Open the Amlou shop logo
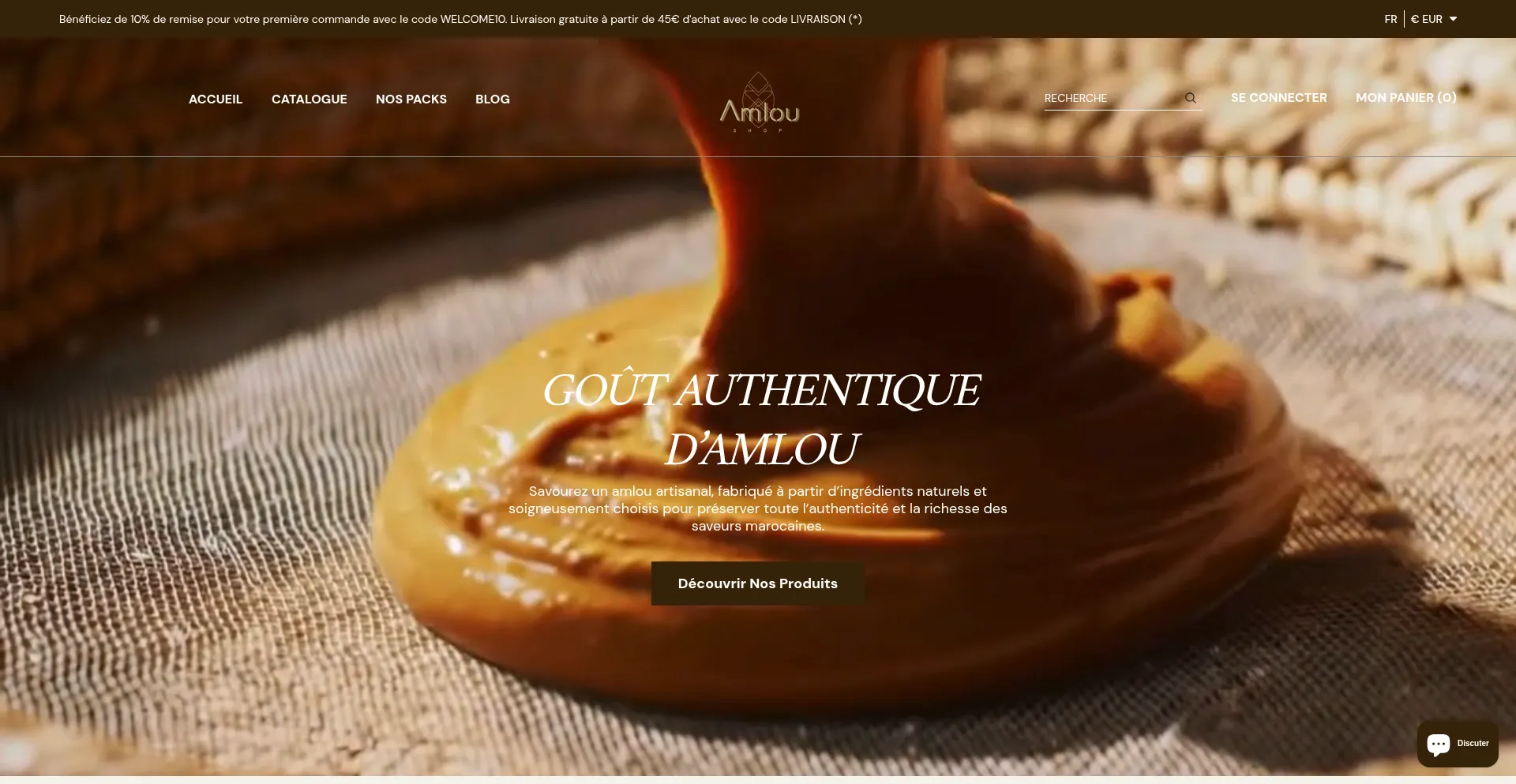The width and height of the screenshot is (1516, 784). (759, 103)
